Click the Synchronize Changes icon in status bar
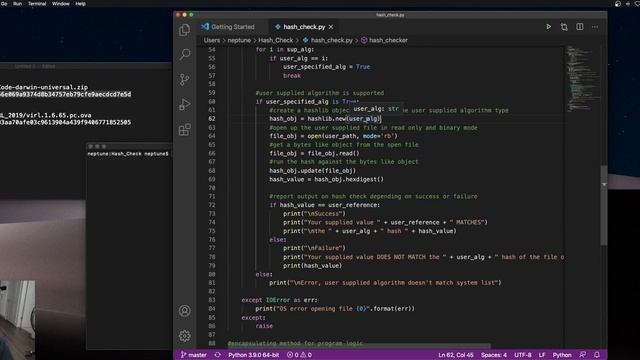The width and height of the screenshot is (640, 360). (x=218, y=355)
